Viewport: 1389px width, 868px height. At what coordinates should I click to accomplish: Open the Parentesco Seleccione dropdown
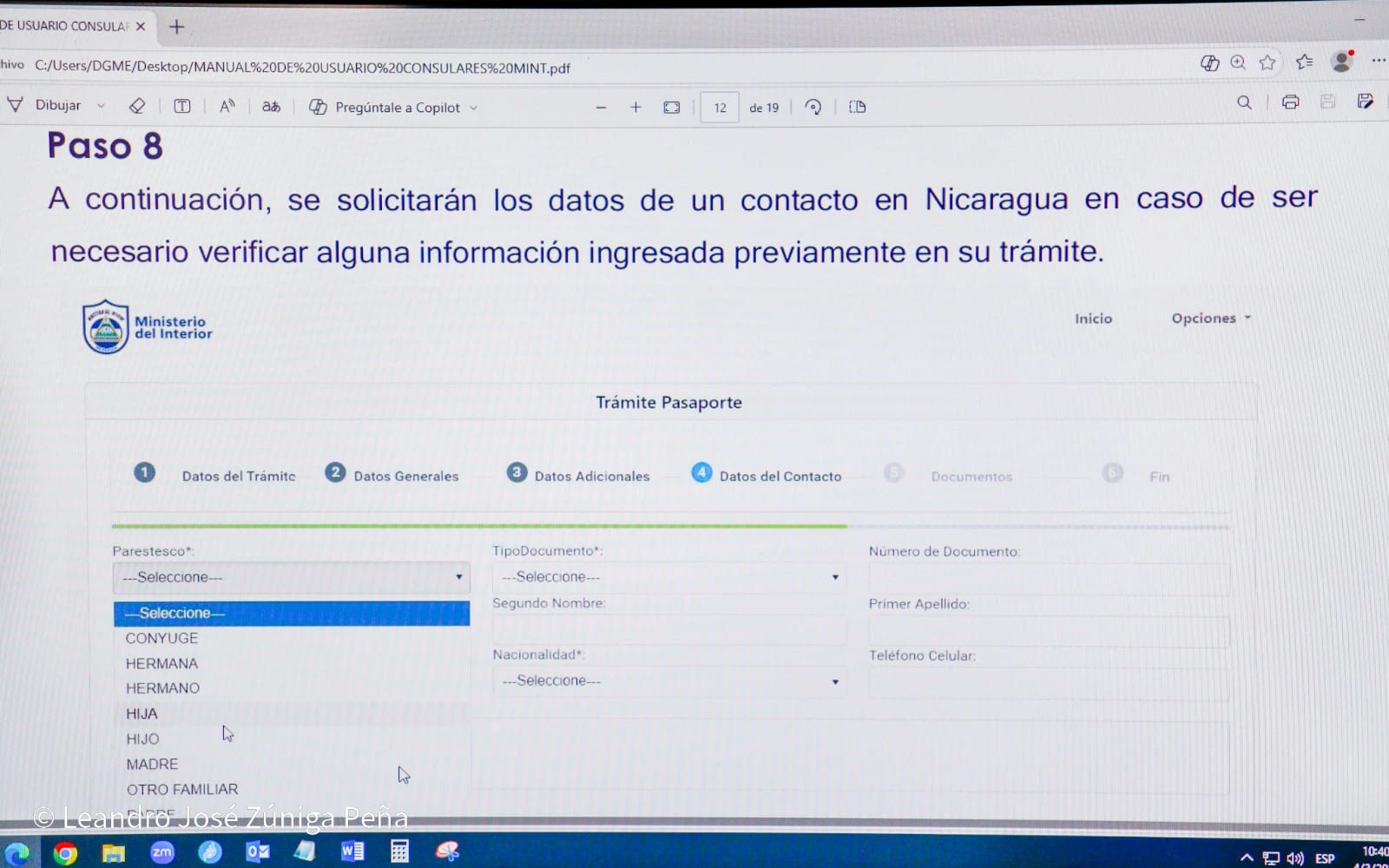click(x=291, y=577)
